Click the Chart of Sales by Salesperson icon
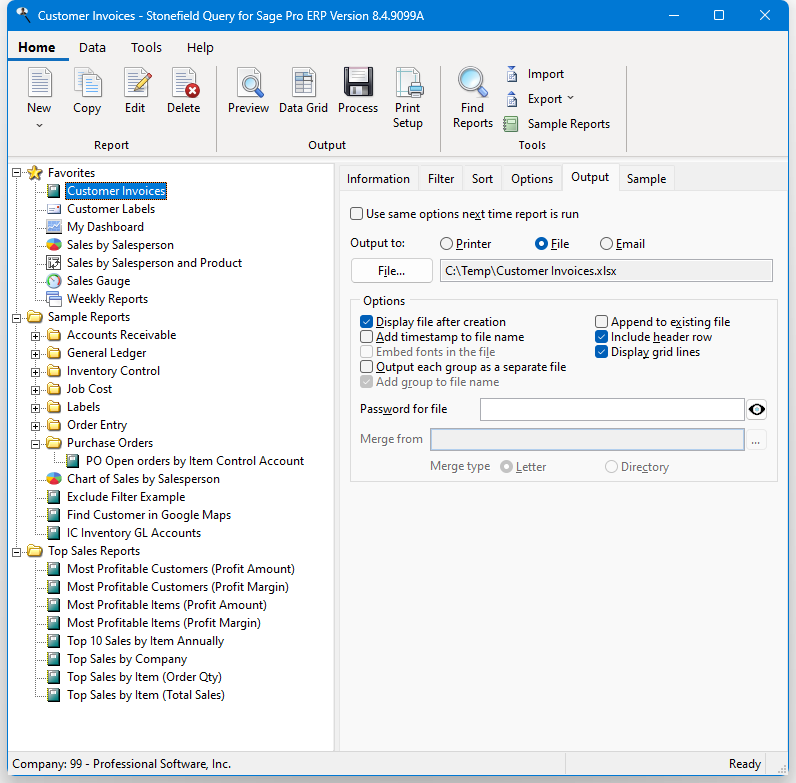This screenshot has height=783, width=796. coord(54,479)
